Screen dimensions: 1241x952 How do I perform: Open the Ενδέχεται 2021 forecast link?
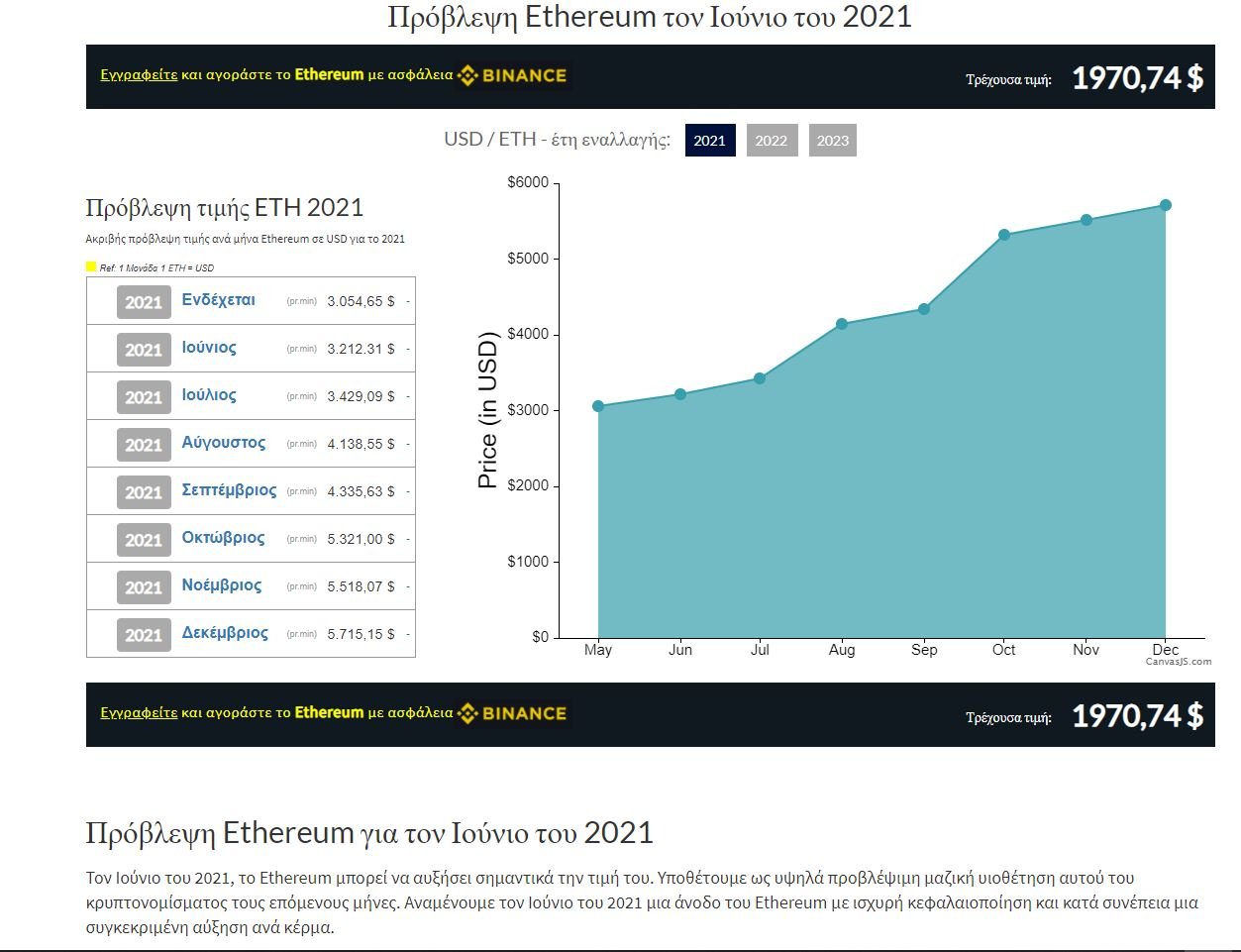[218, 299]
